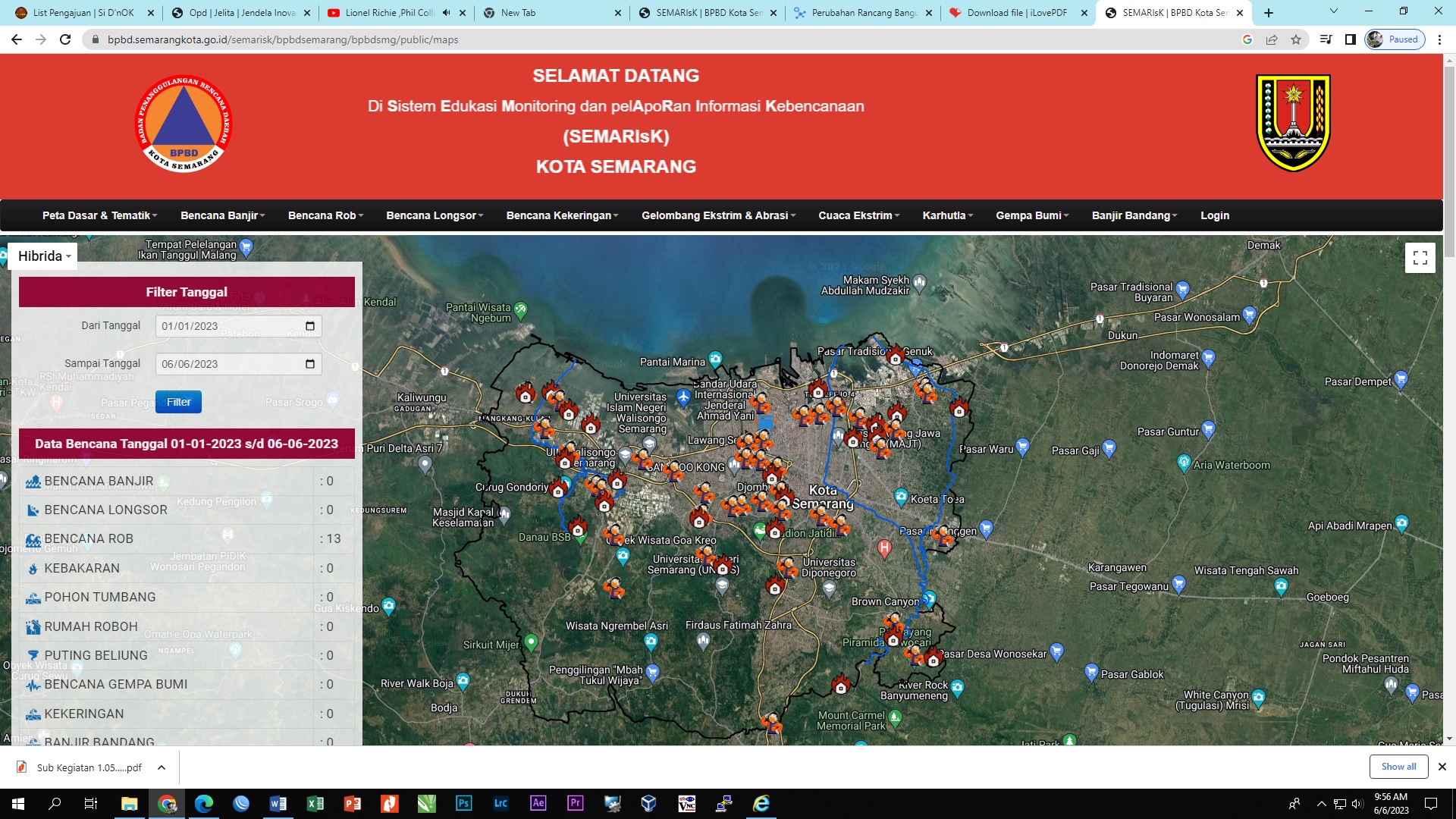
Task: Bookmark this page with the star icon
Action: (1296, 39)
